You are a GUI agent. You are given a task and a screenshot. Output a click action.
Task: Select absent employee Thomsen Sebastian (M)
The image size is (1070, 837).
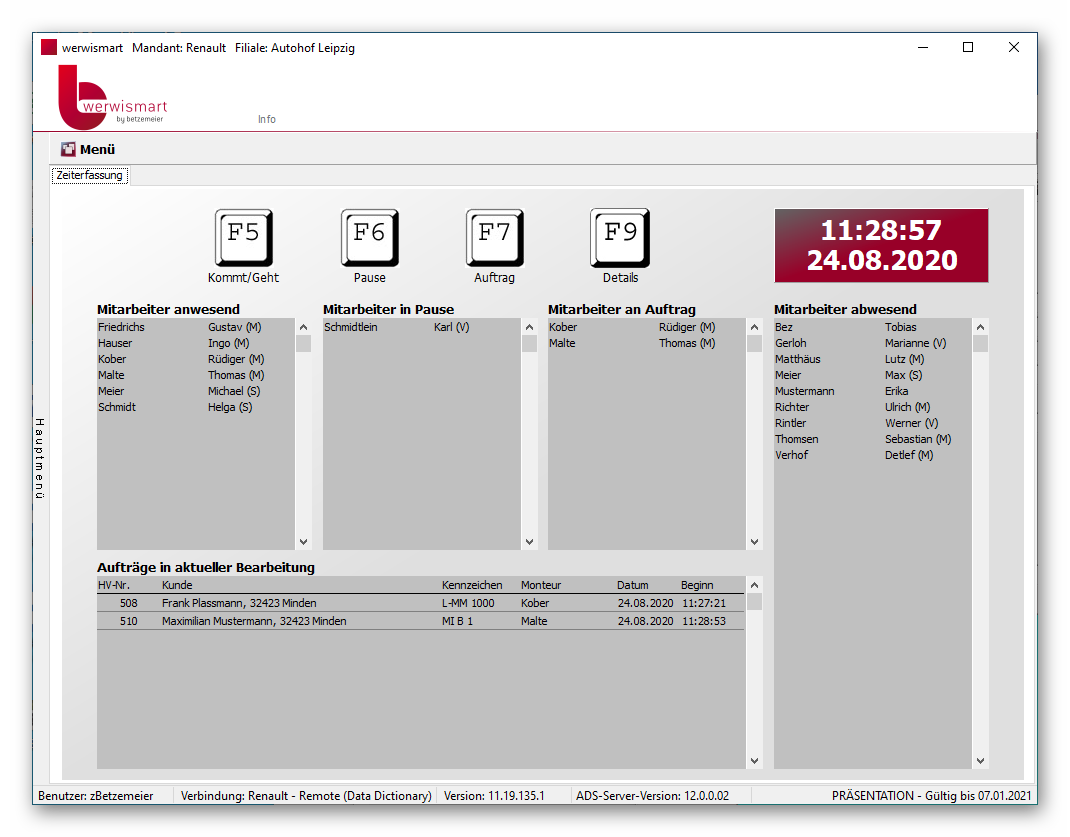(x=872, y=439)
